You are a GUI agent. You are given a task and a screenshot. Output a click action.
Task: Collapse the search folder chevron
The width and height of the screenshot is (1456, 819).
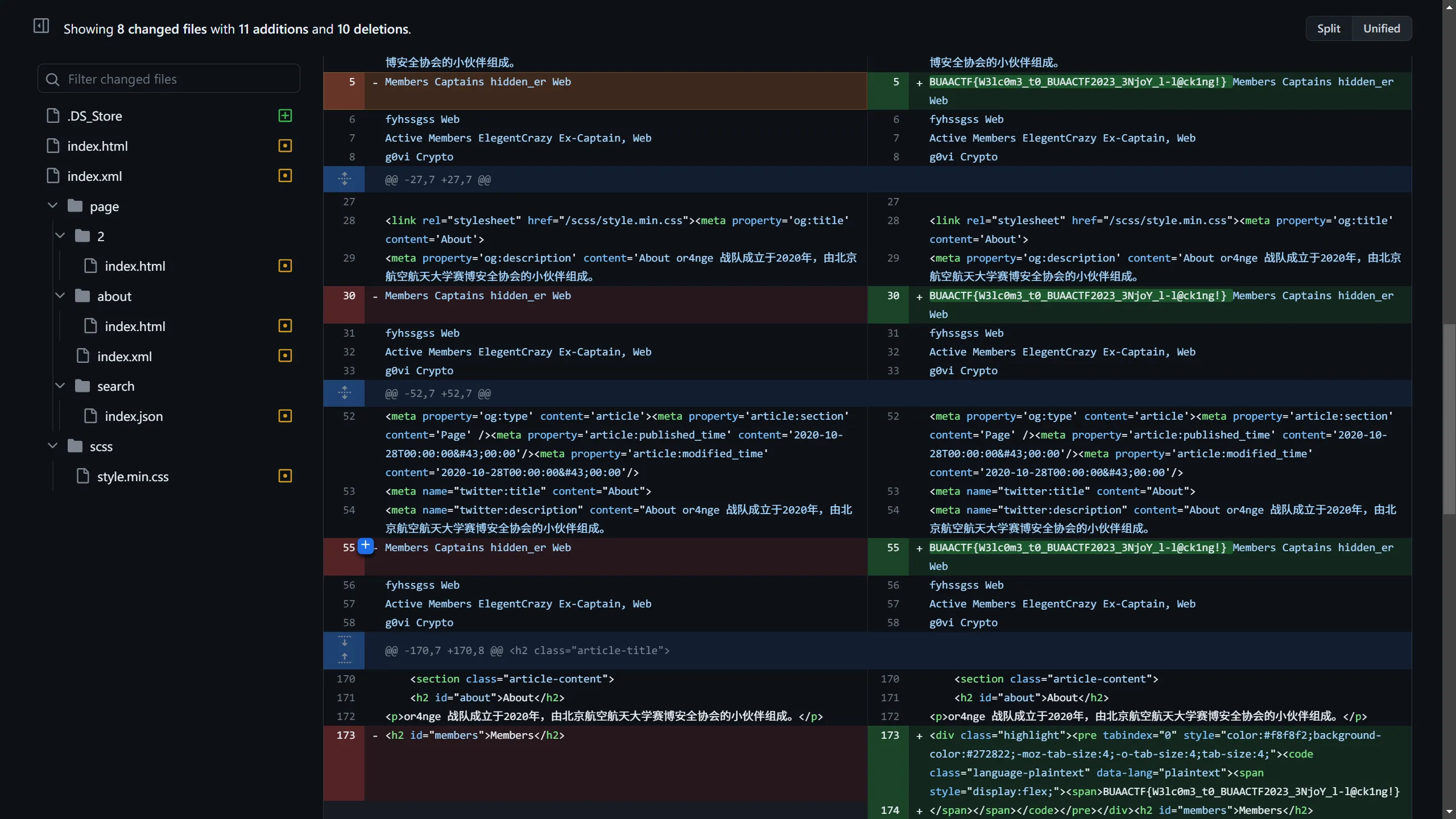coord(60,386)
